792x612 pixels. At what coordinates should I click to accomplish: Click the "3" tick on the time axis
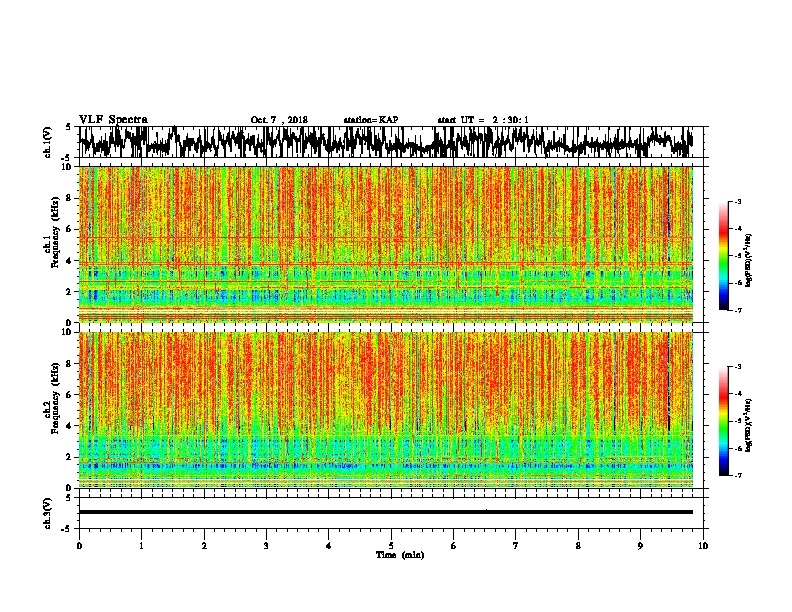[266, 546]
